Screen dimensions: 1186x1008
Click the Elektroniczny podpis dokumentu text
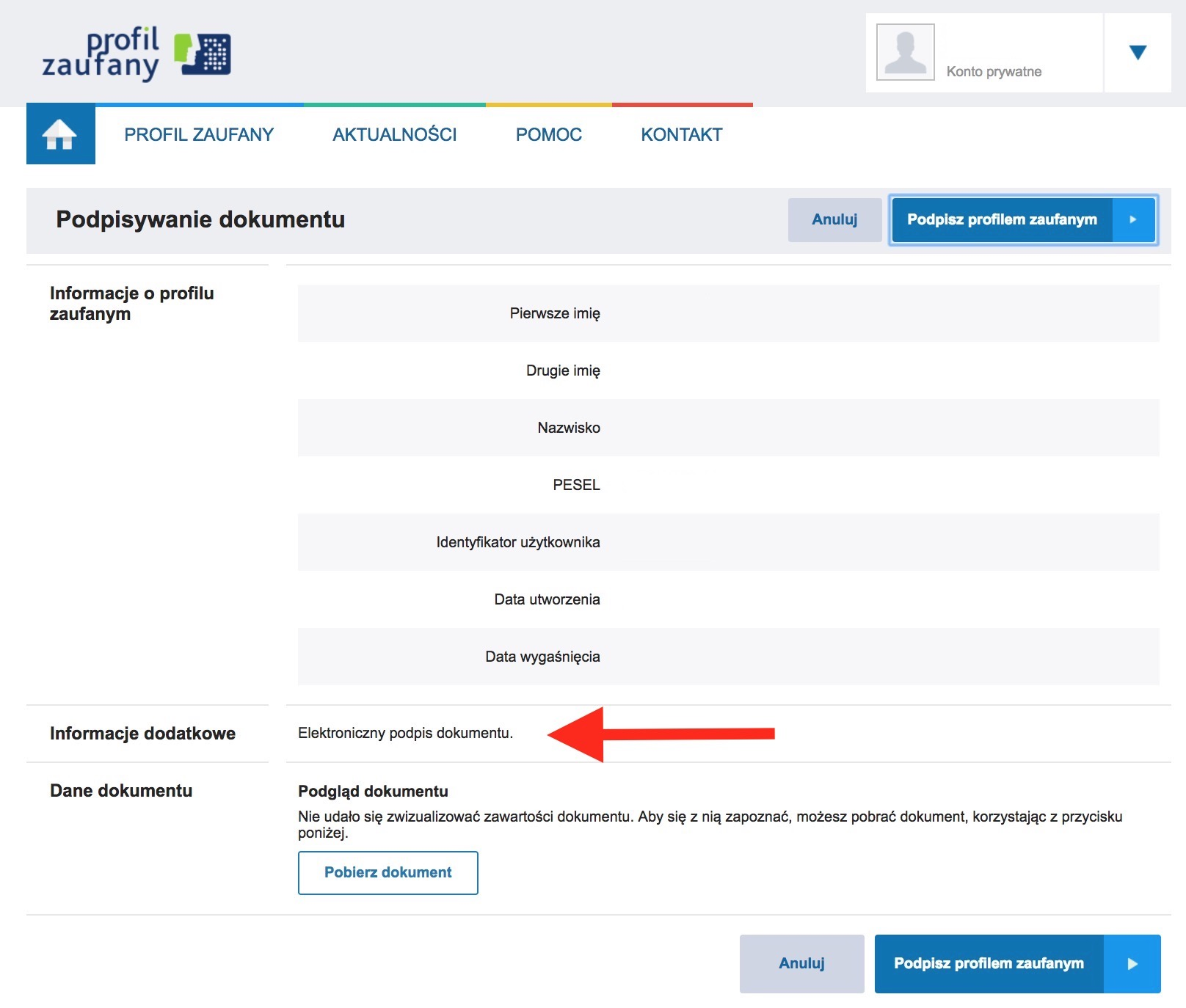click(x=406, y=733)
